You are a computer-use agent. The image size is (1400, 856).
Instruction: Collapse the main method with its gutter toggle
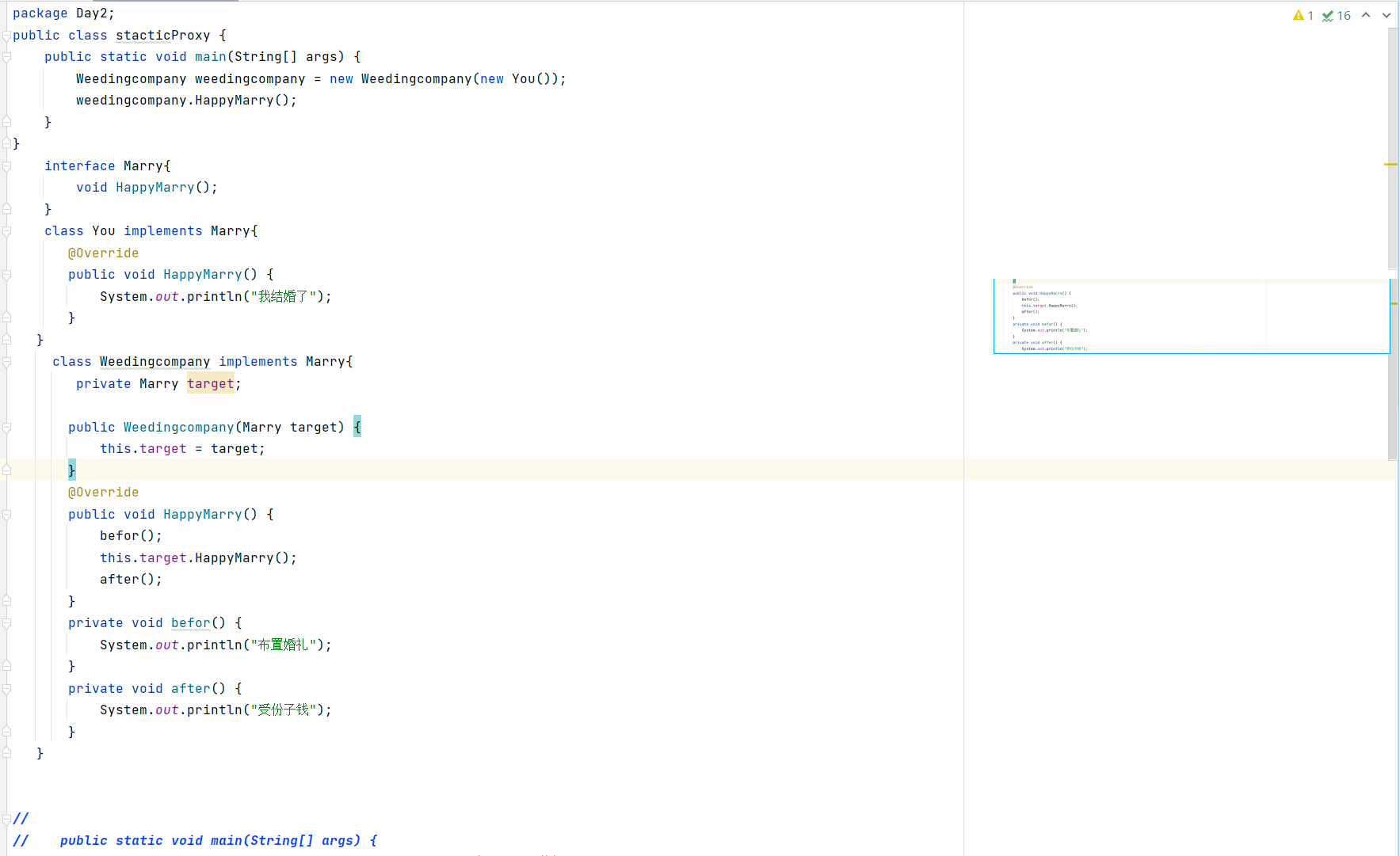pyautogui.click(x=6, y=56)
